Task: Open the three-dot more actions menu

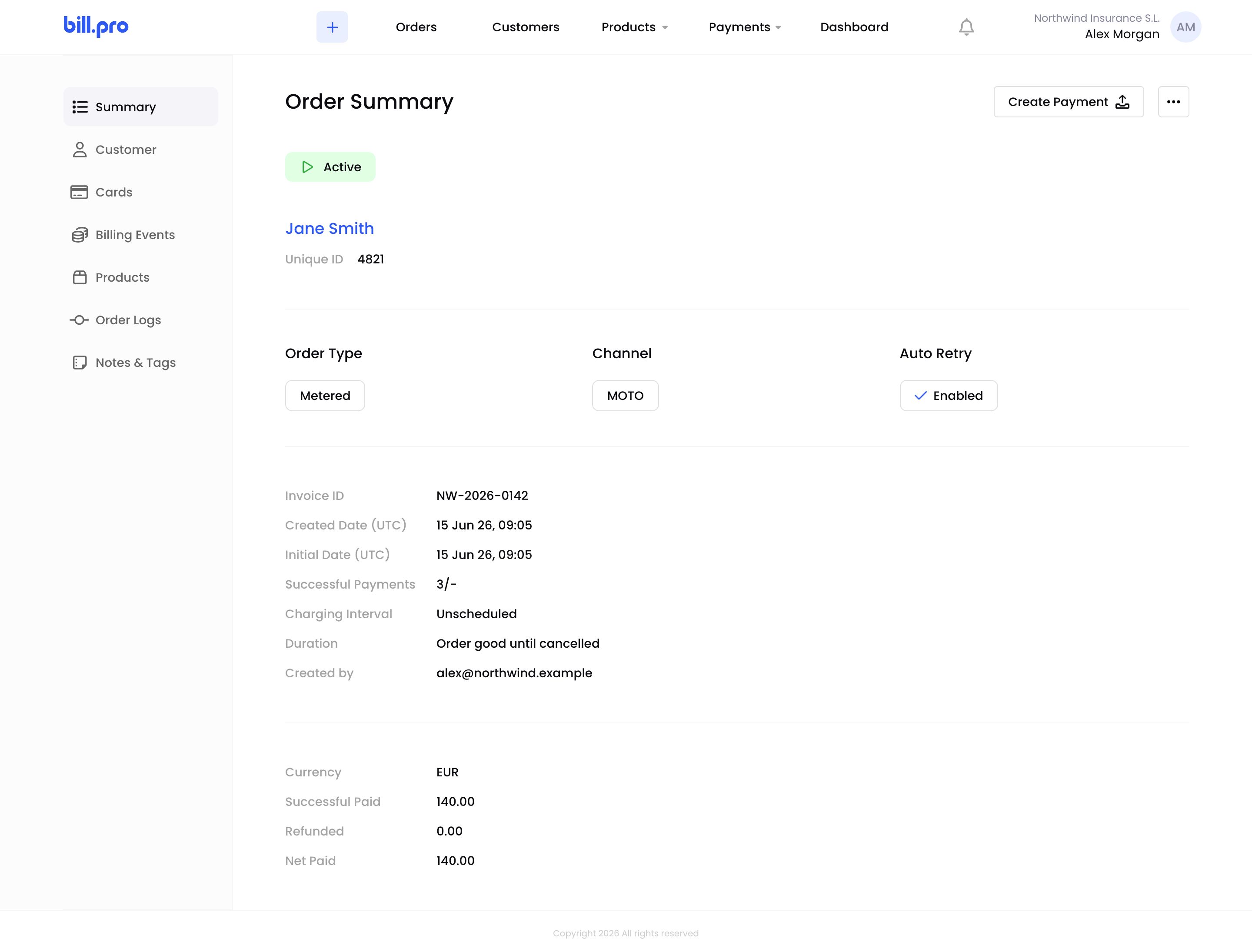Action: point(1173,102)
